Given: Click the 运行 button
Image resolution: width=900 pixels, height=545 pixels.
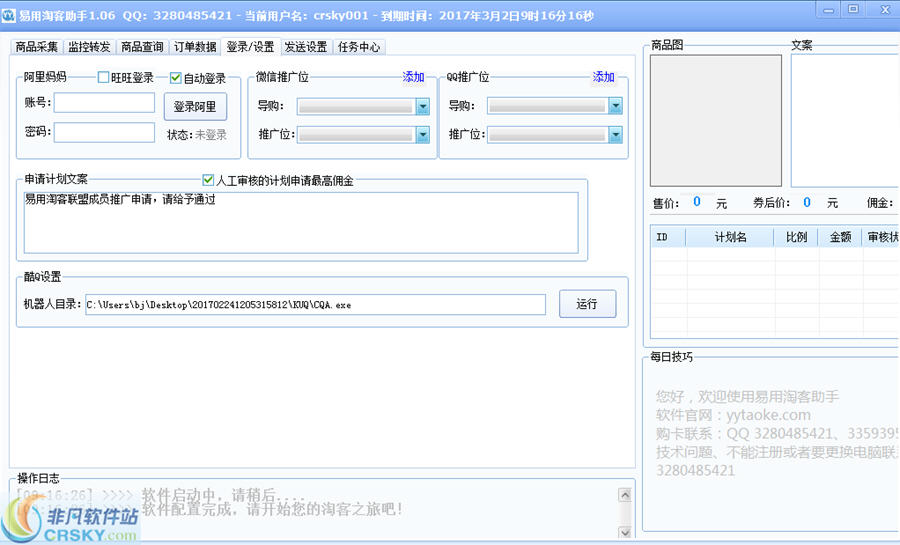Looking at the screenshot, I should [587, 304].
